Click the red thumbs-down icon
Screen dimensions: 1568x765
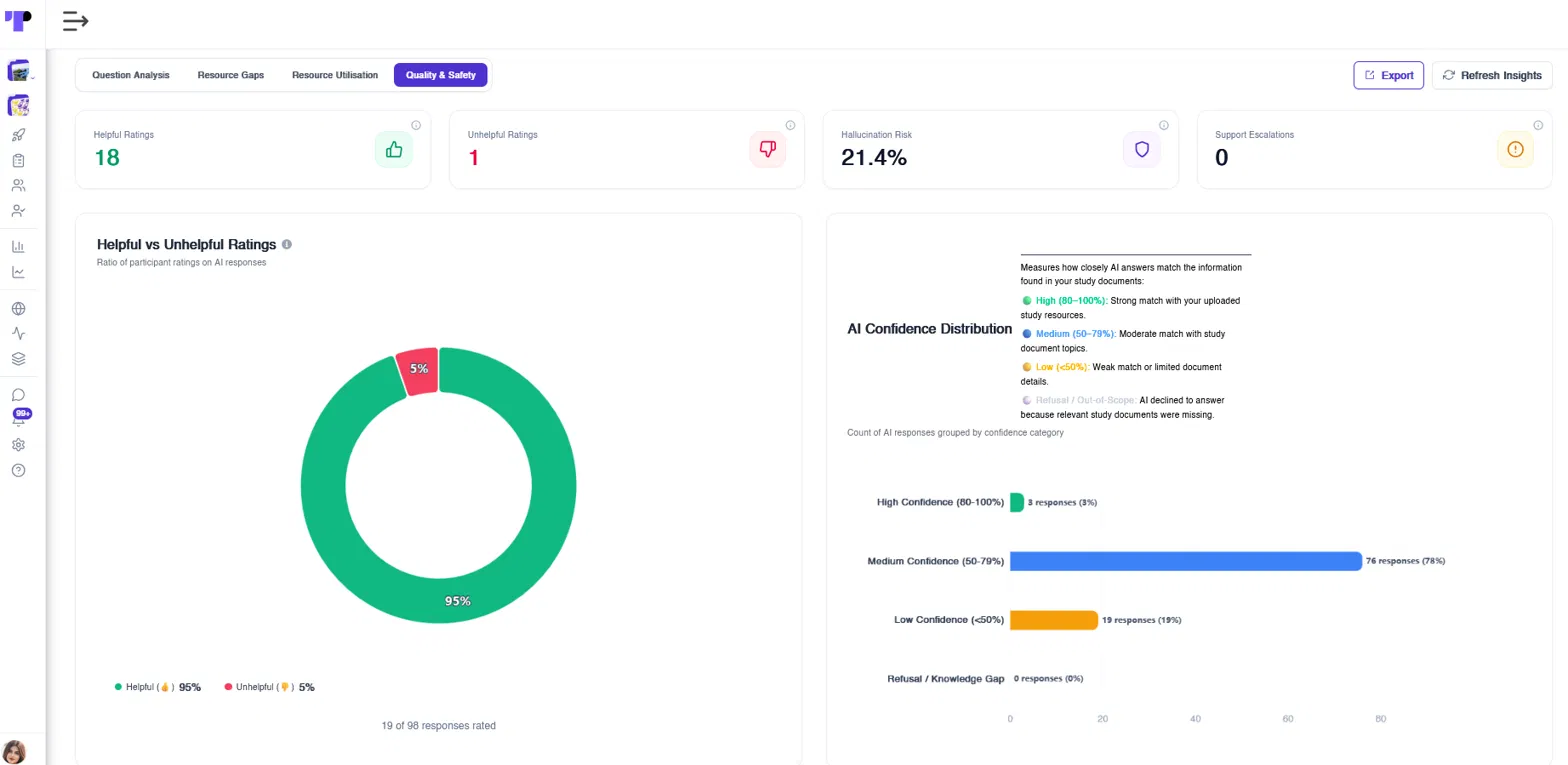pos(767,149)
